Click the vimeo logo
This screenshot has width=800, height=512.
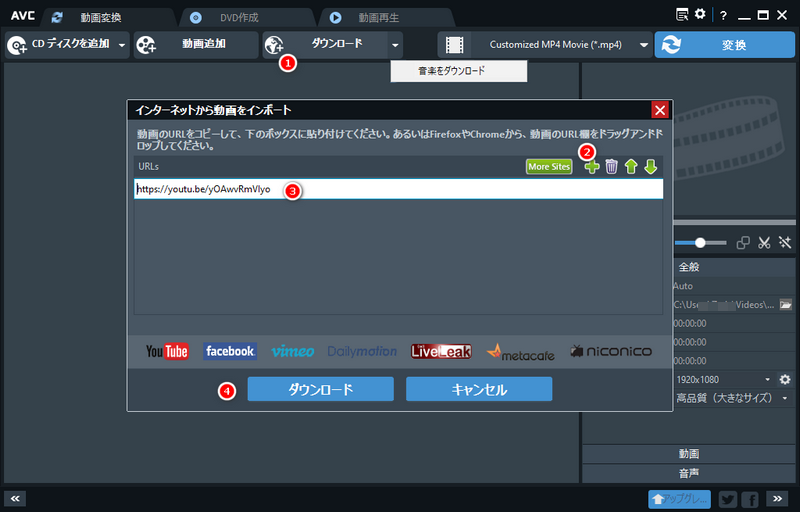pyautogui.click(x=292, y=351)
